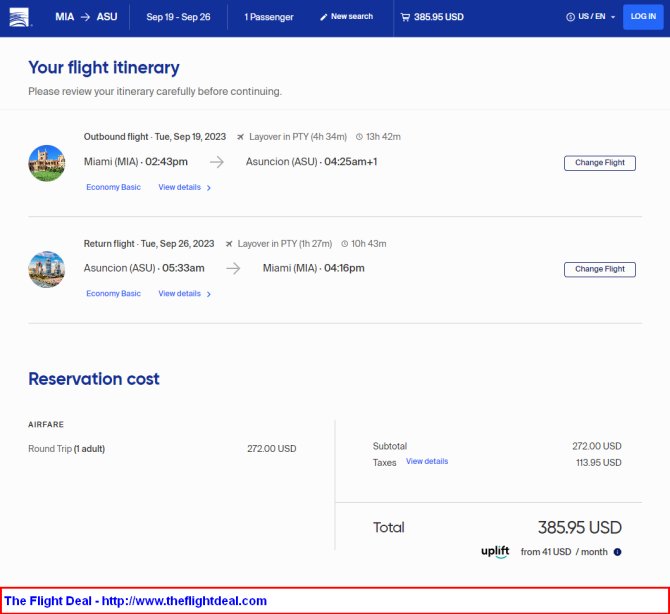Click the LOG IN button

pyautogui.click(x=643, y=17)
